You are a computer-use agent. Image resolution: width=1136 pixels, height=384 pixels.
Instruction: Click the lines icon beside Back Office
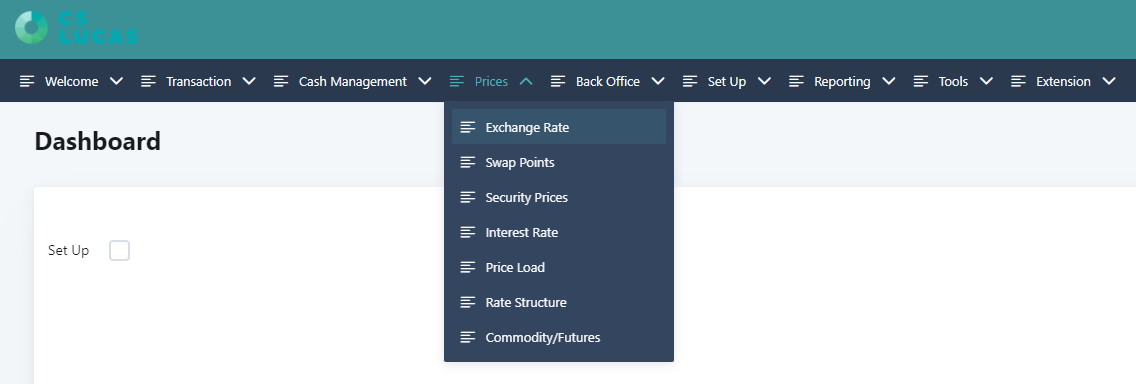(x=558, y=81)
